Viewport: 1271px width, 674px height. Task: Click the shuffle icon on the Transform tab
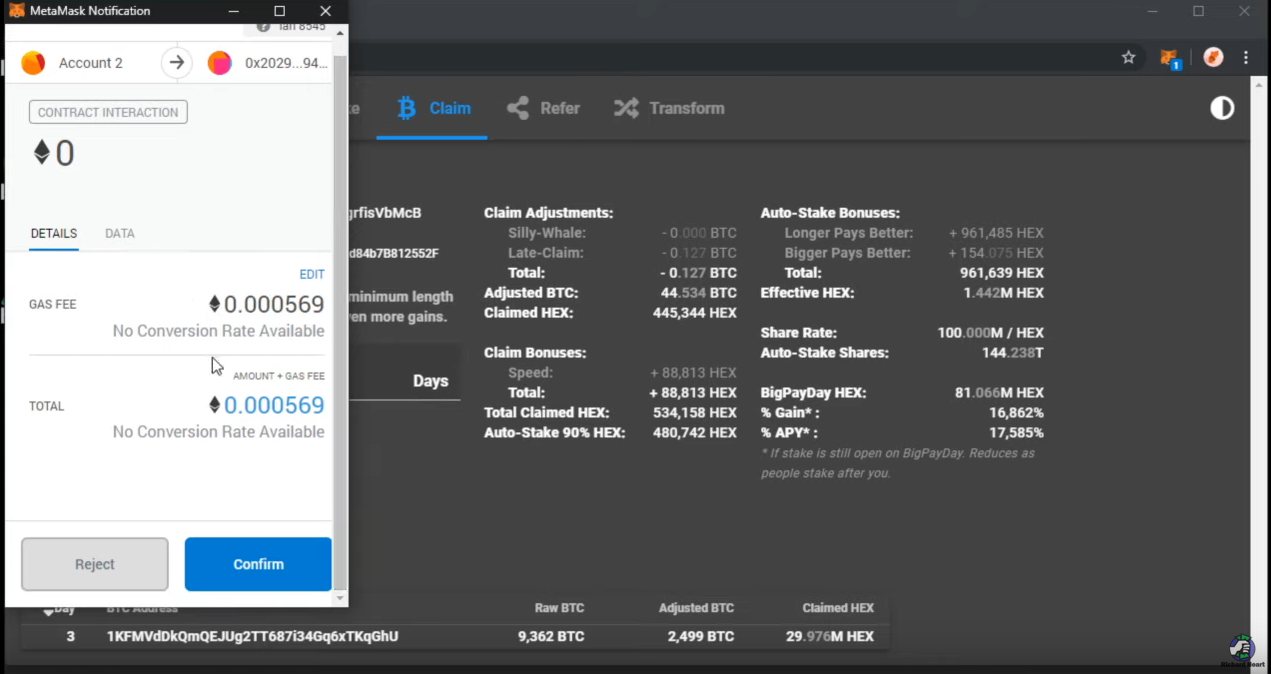coord(626,108)
